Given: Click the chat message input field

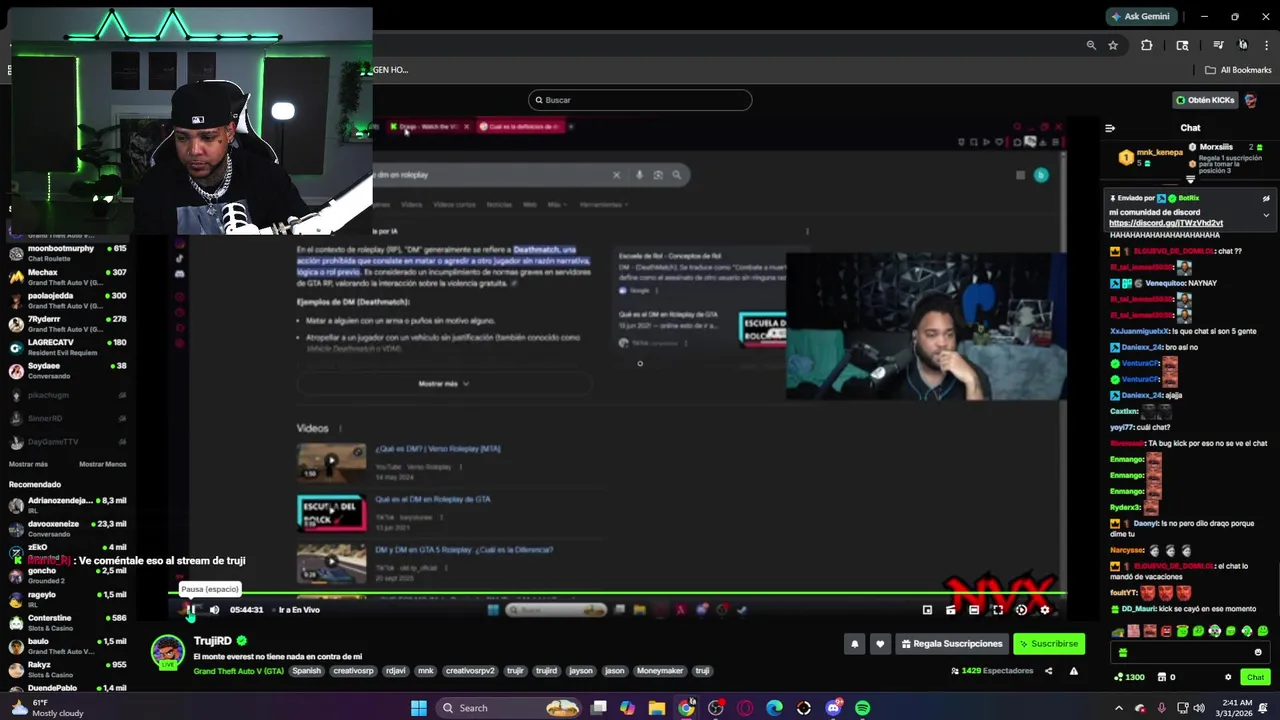Looking at the screenshot, I should coord(1190,652).
